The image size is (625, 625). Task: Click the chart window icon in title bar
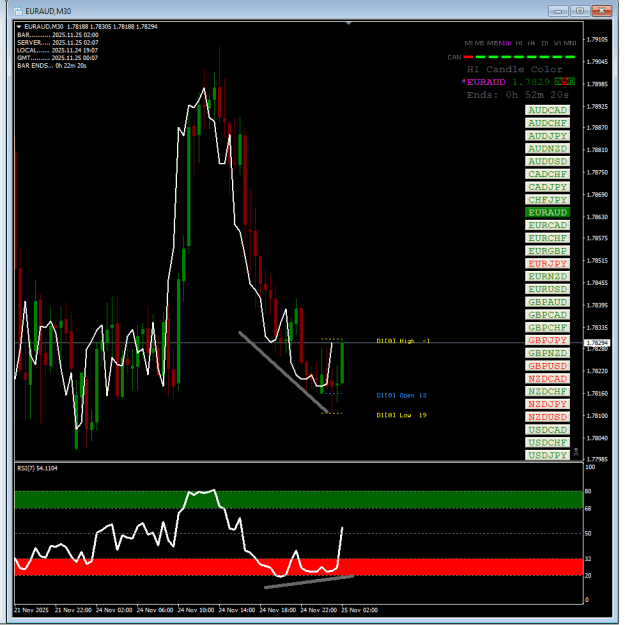tap(18, 11)
